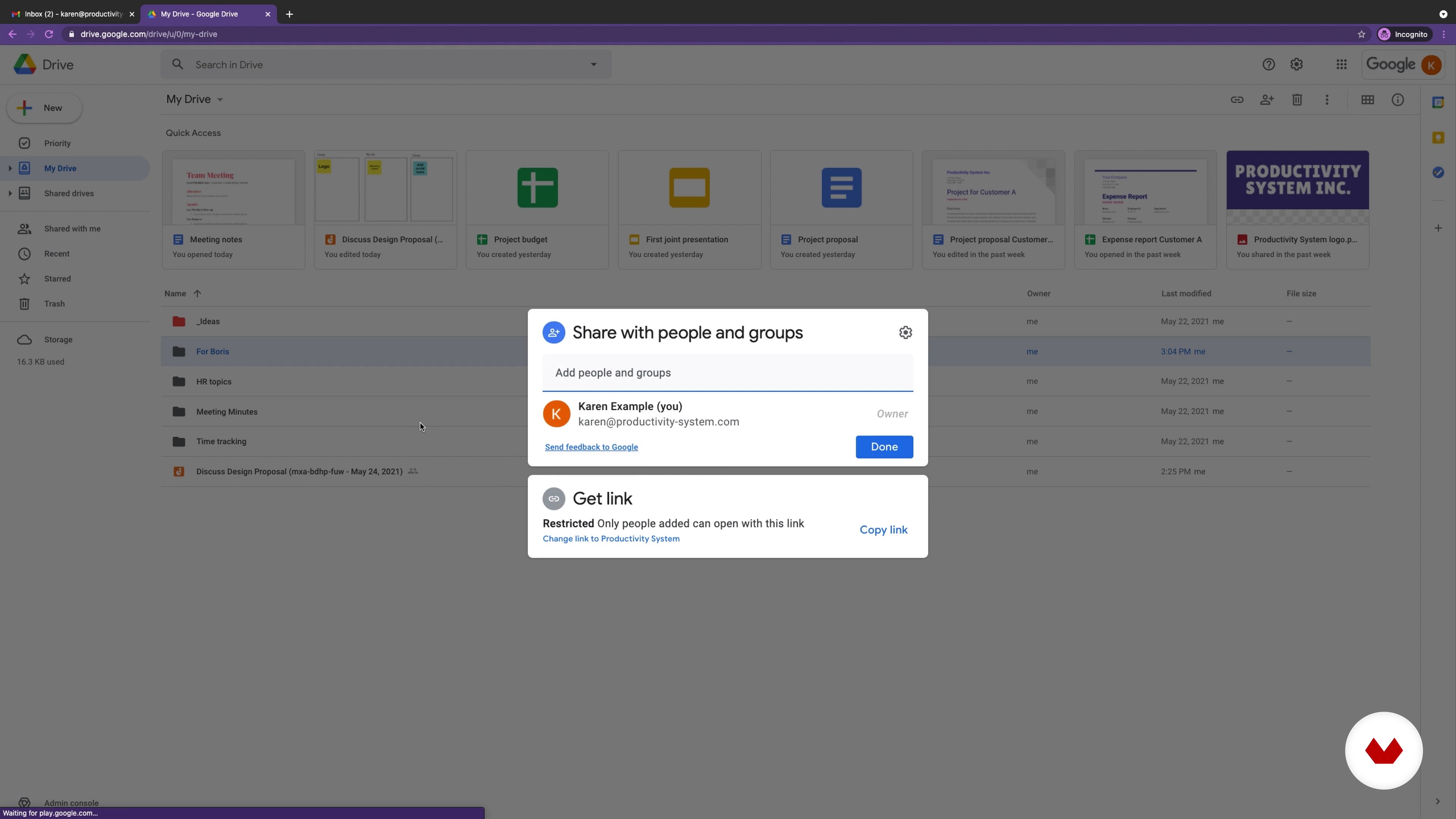Open Drive help and support

pyautogui.click(x=1268, y=64)
